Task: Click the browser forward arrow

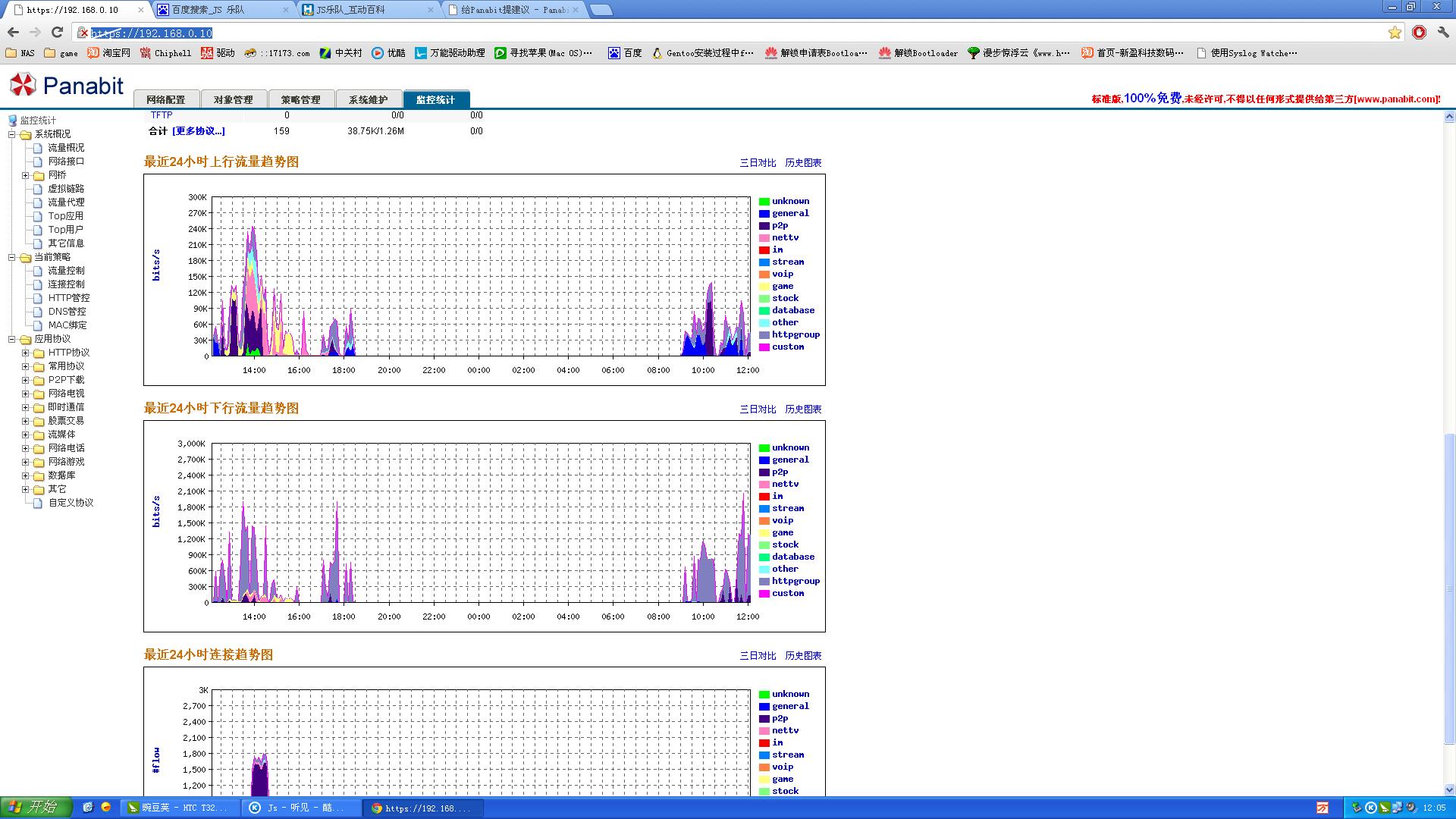Action: 35,32
